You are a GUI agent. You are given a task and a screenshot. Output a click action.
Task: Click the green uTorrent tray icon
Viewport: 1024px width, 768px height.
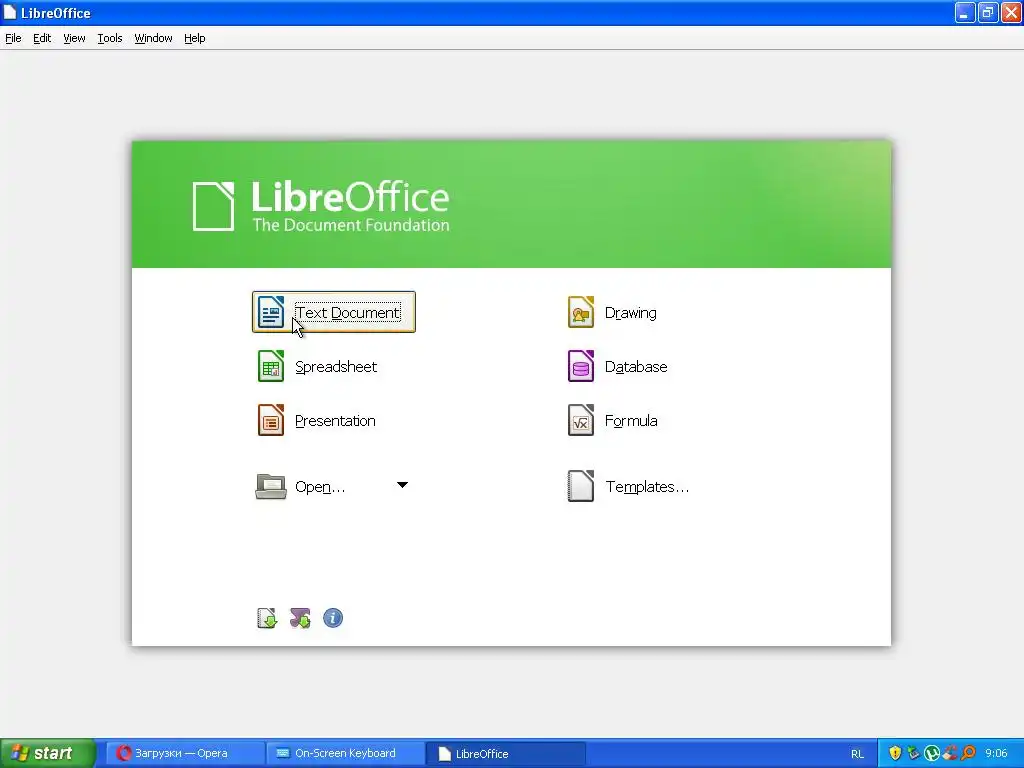[932, 753]
